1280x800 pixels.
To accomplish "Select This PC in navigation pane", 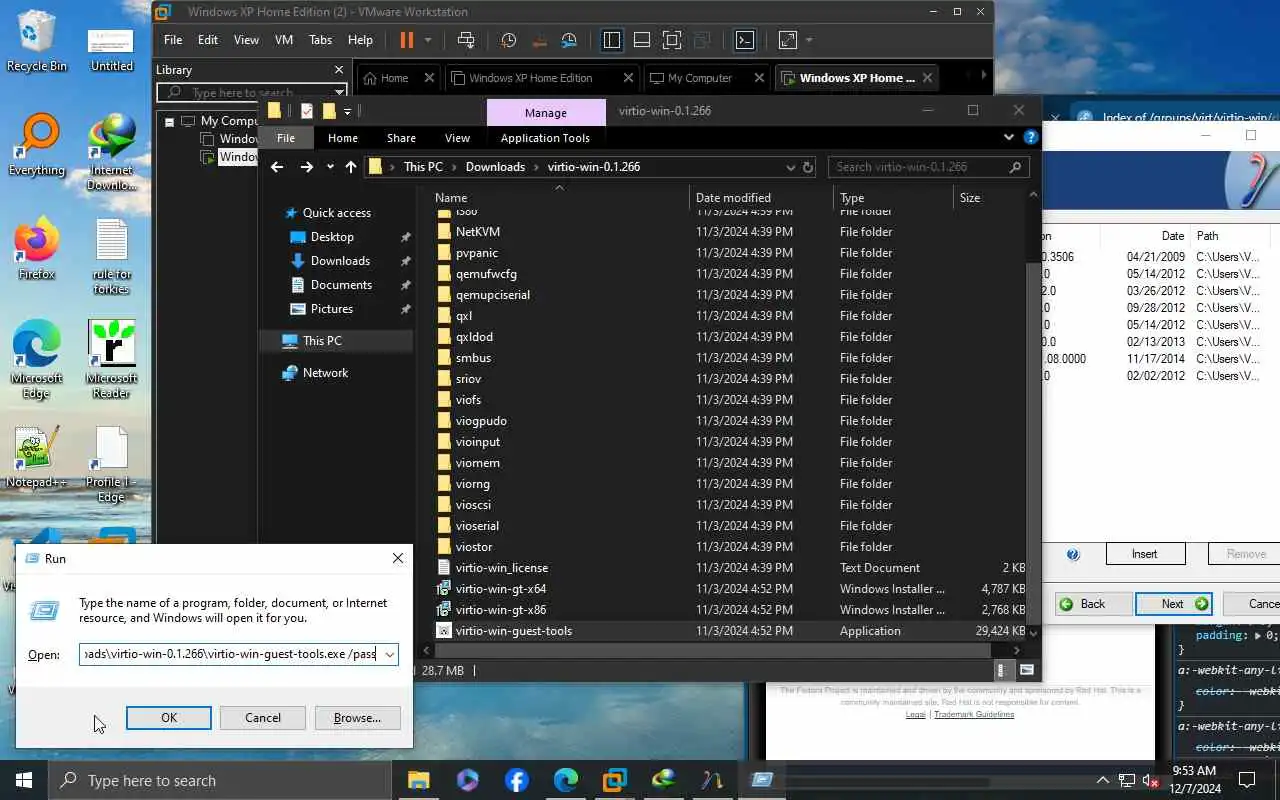I will coord(322,341).
